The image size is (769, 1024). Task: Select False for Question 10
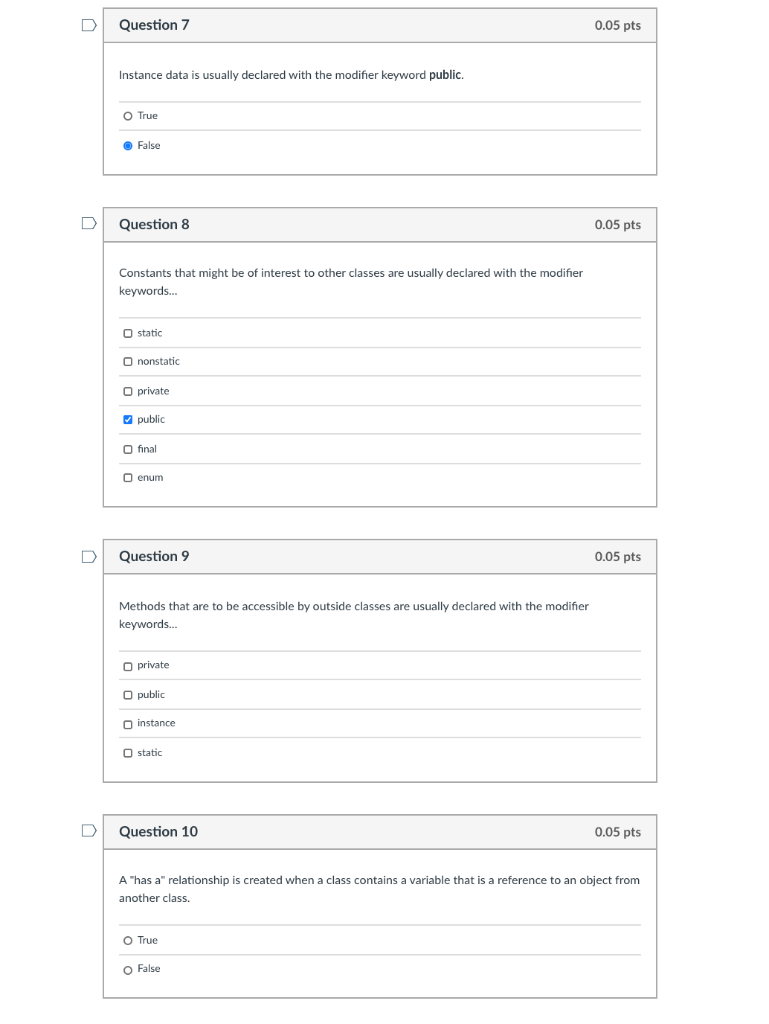point(127,968)
